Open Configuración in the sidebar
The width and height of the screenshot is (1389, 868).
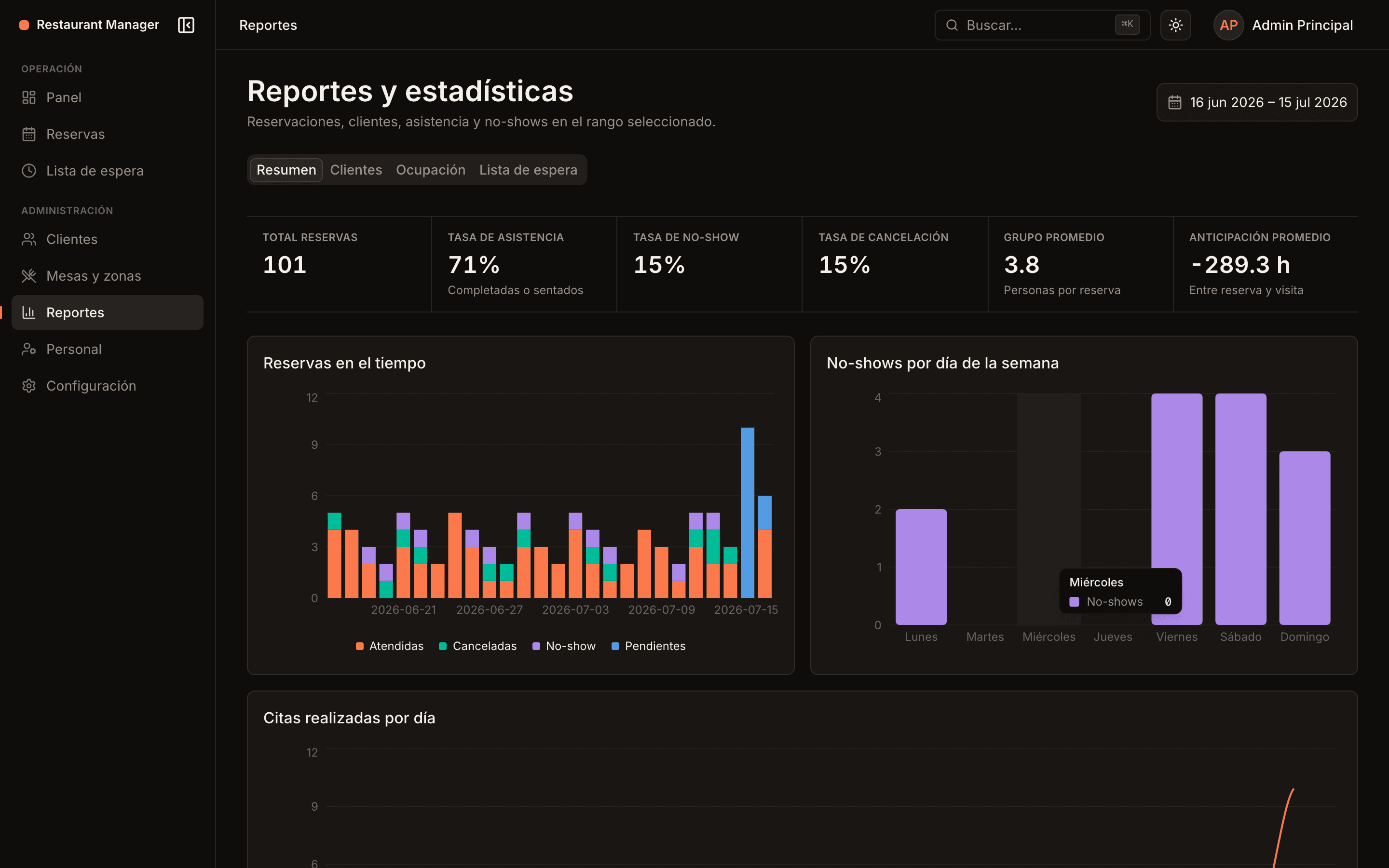pyautogui.click(x=108, y=386)
